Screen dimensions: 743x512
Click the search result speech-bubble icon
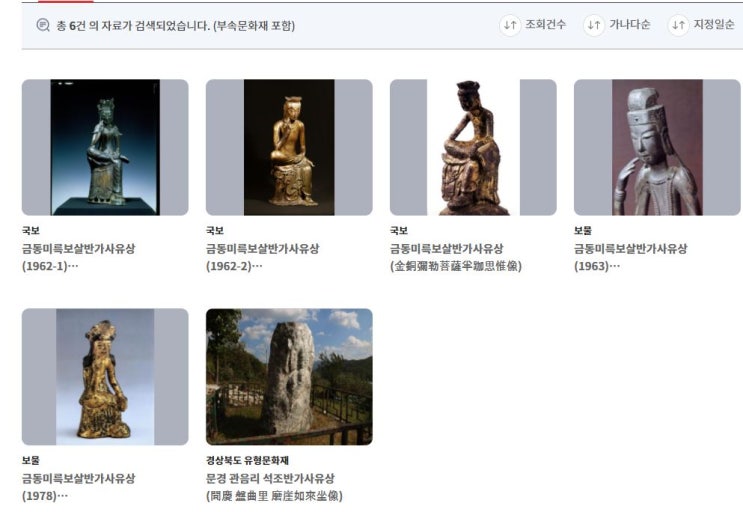click(43, 25)
